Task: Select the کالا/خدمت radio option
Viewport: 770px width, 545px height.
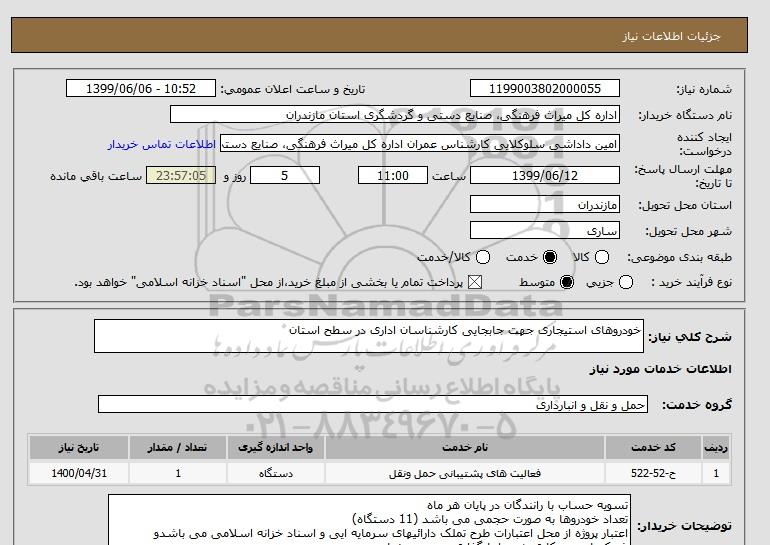Action: point(483,257)
